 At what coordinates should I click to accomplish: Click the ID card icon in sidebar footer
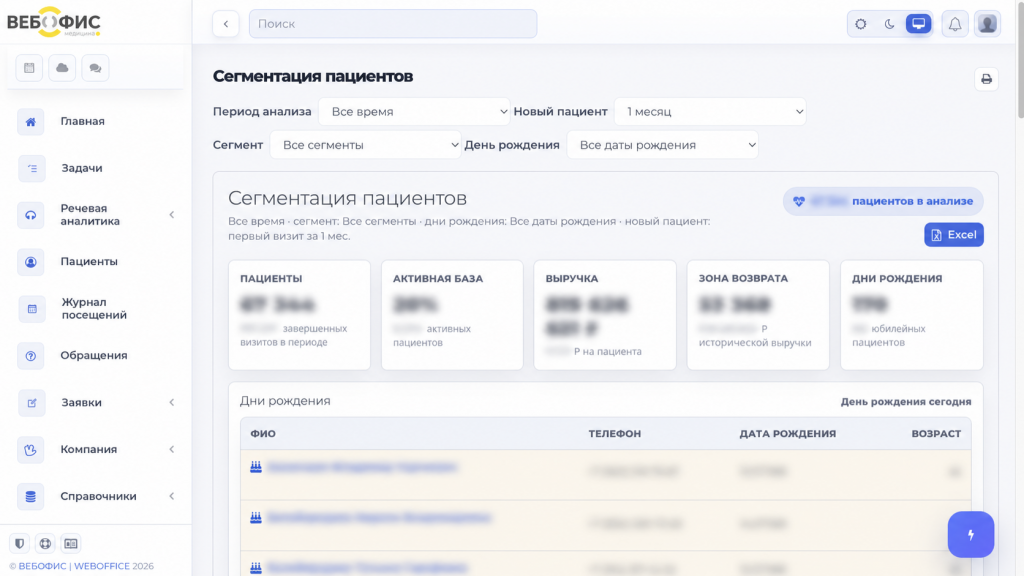pos(71,543)
